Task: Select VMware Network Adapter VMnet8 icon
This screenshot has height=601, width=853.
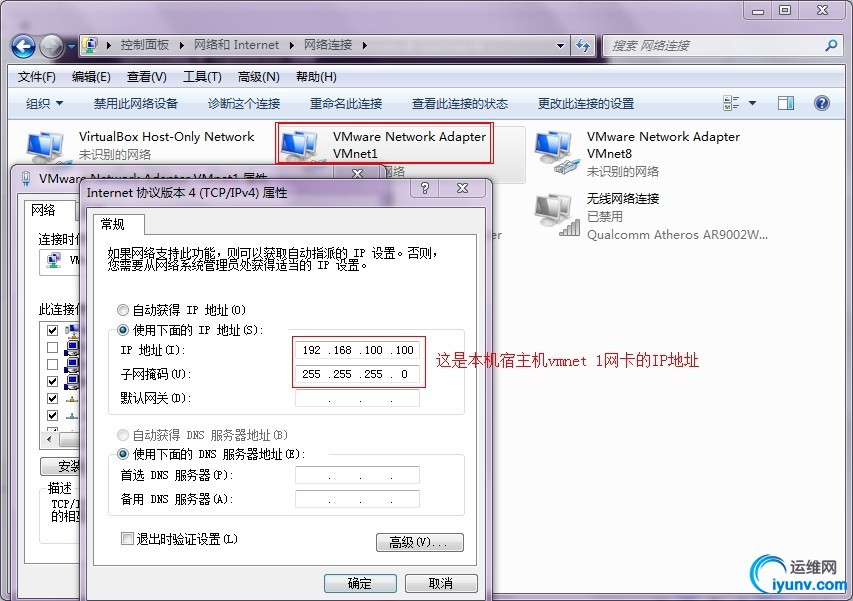Action: (x=555, y=152)
